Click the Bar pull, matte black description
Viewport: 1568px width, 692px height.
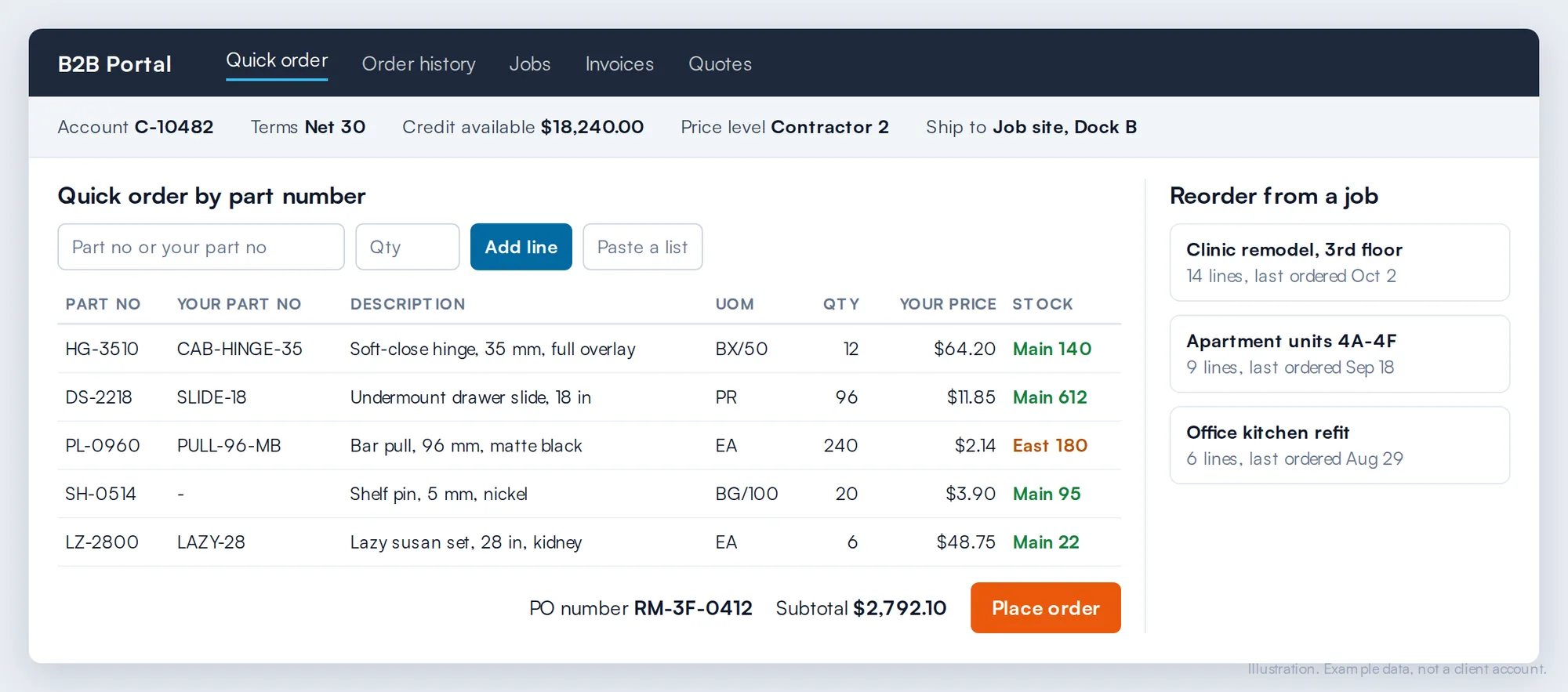466,446
